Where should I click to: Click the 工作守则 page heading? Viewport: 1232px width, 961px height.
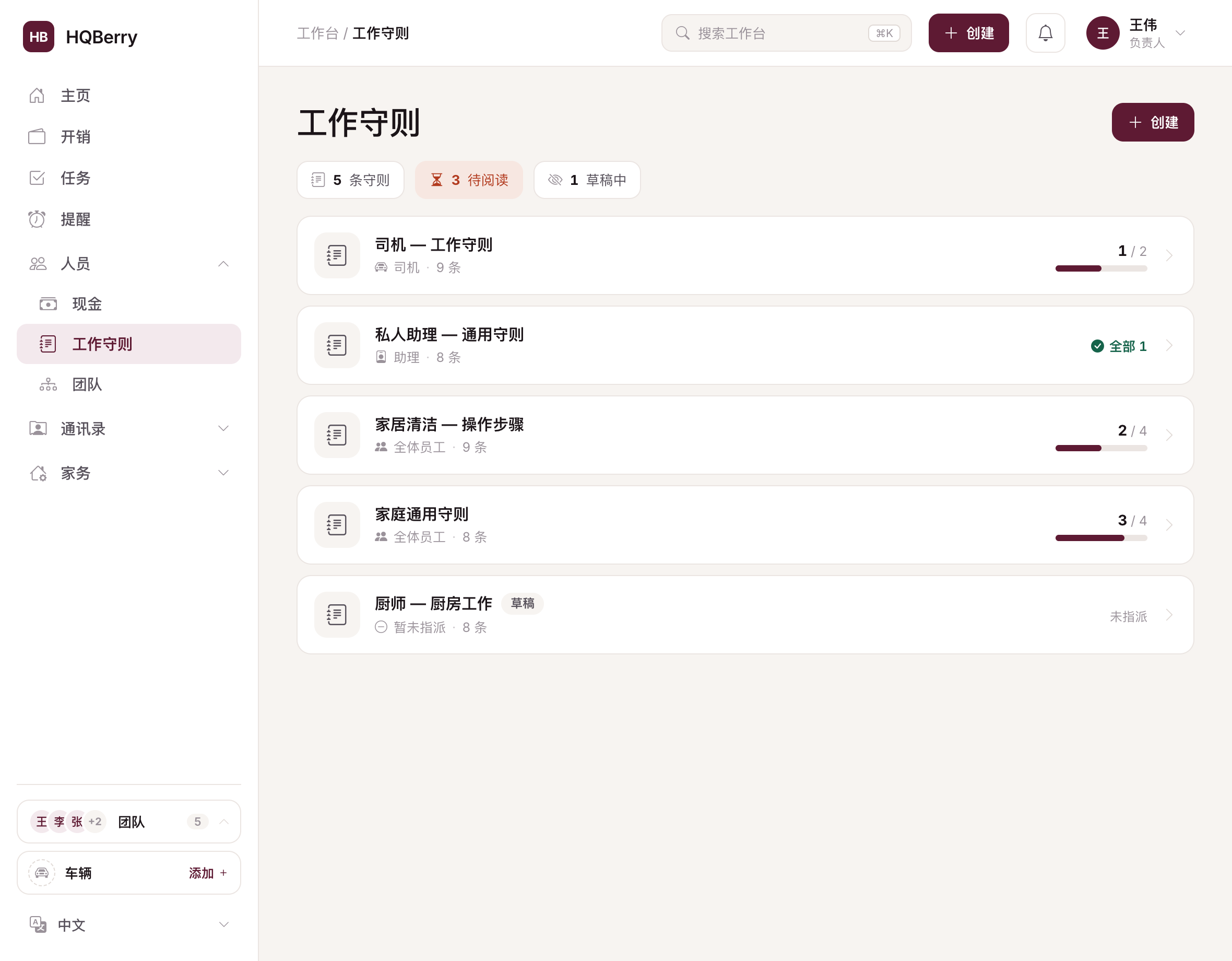click(359, 122)
